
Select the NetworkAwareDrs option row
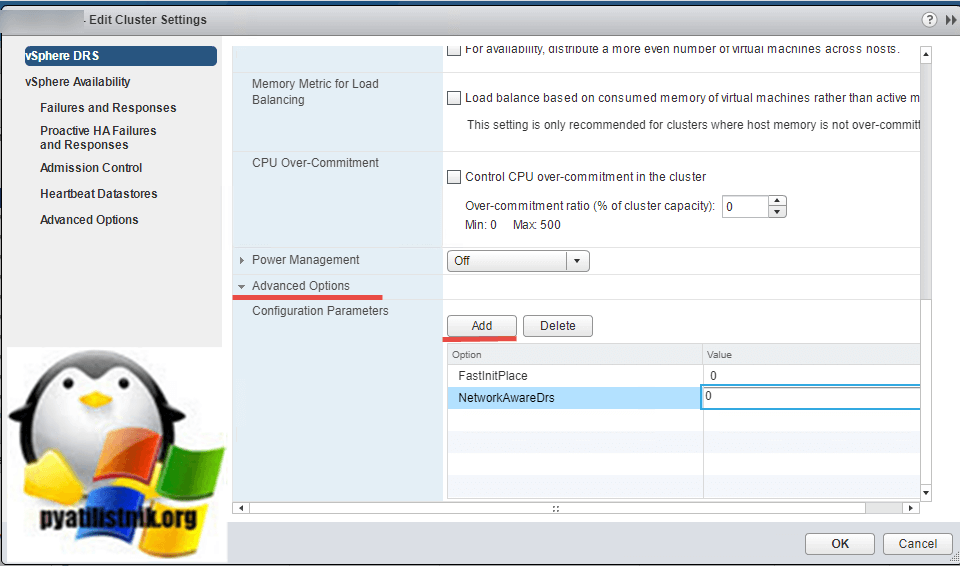[574, 398]
